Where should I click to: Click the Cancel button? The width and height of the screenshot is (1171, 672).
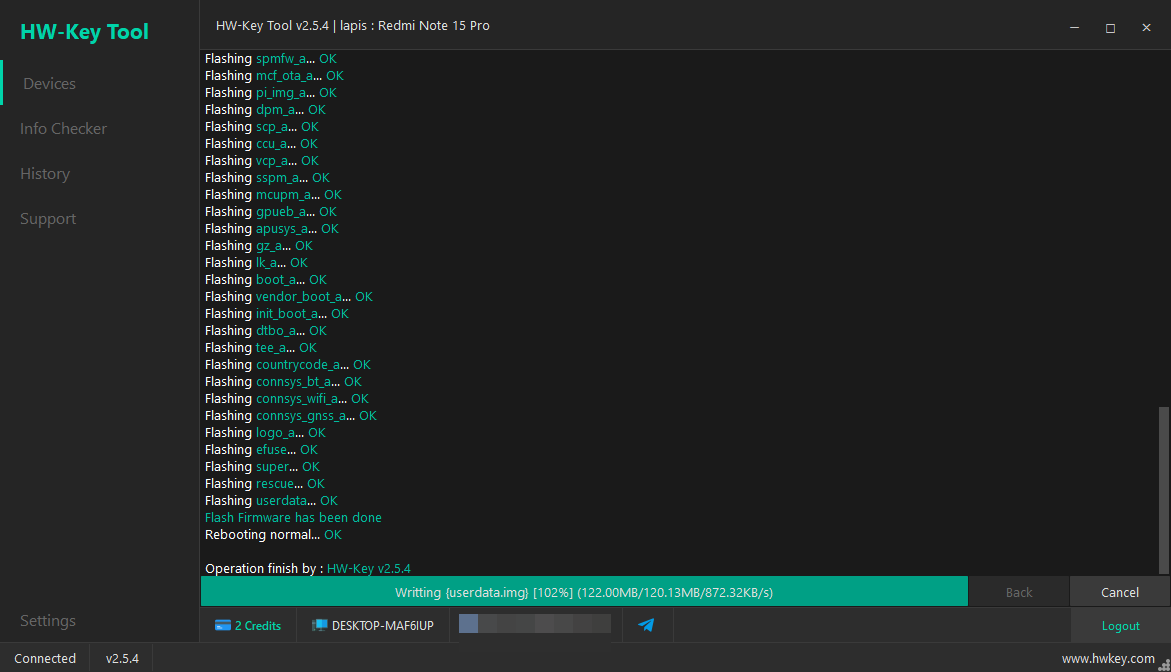[x=1119, y=592]
